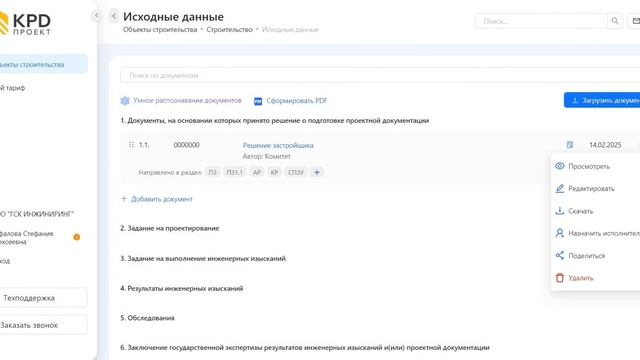
Task: Click section 1 heading about проектной документации
Action: point(274,120)
